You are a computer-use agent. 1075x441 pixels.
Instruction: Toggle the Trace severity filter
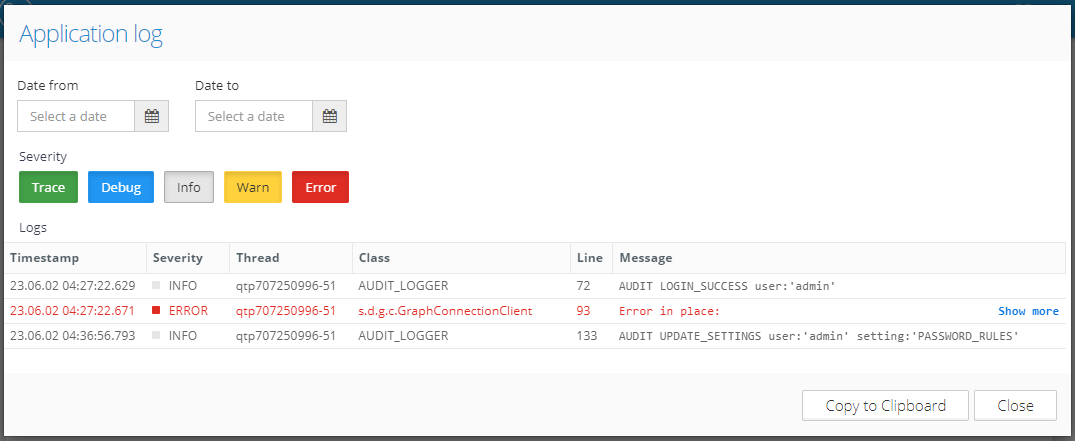coord(48,188)
